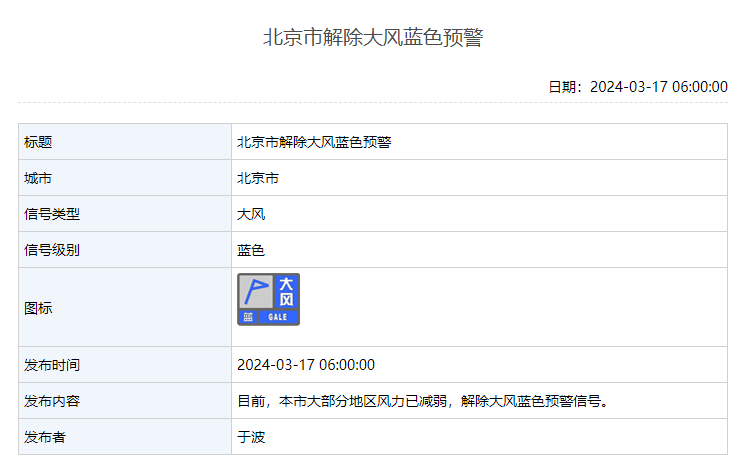Viewport: 741px width, 469px height.
Task: Click the publish time value in the 发布时间 row
Action: 306,365
